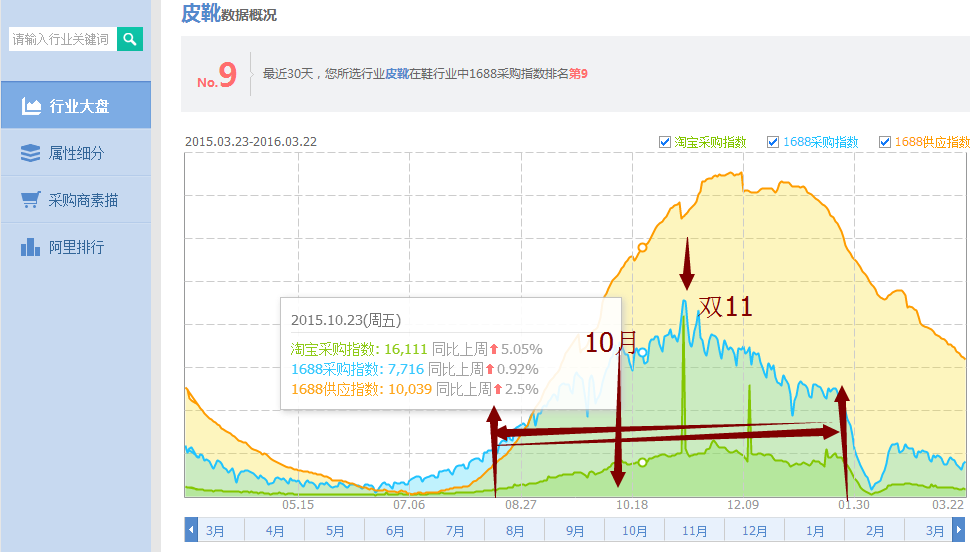
Task: Click the 行业大盘 chart icon
Action: 31,106
